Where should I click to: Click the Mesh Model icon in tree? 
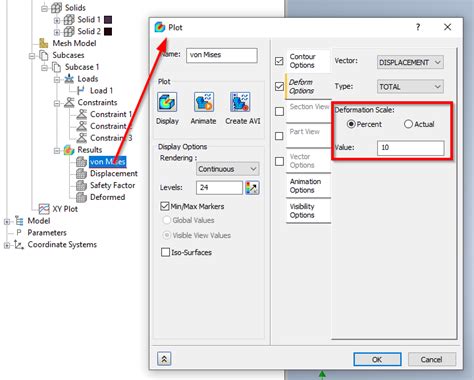44,43
